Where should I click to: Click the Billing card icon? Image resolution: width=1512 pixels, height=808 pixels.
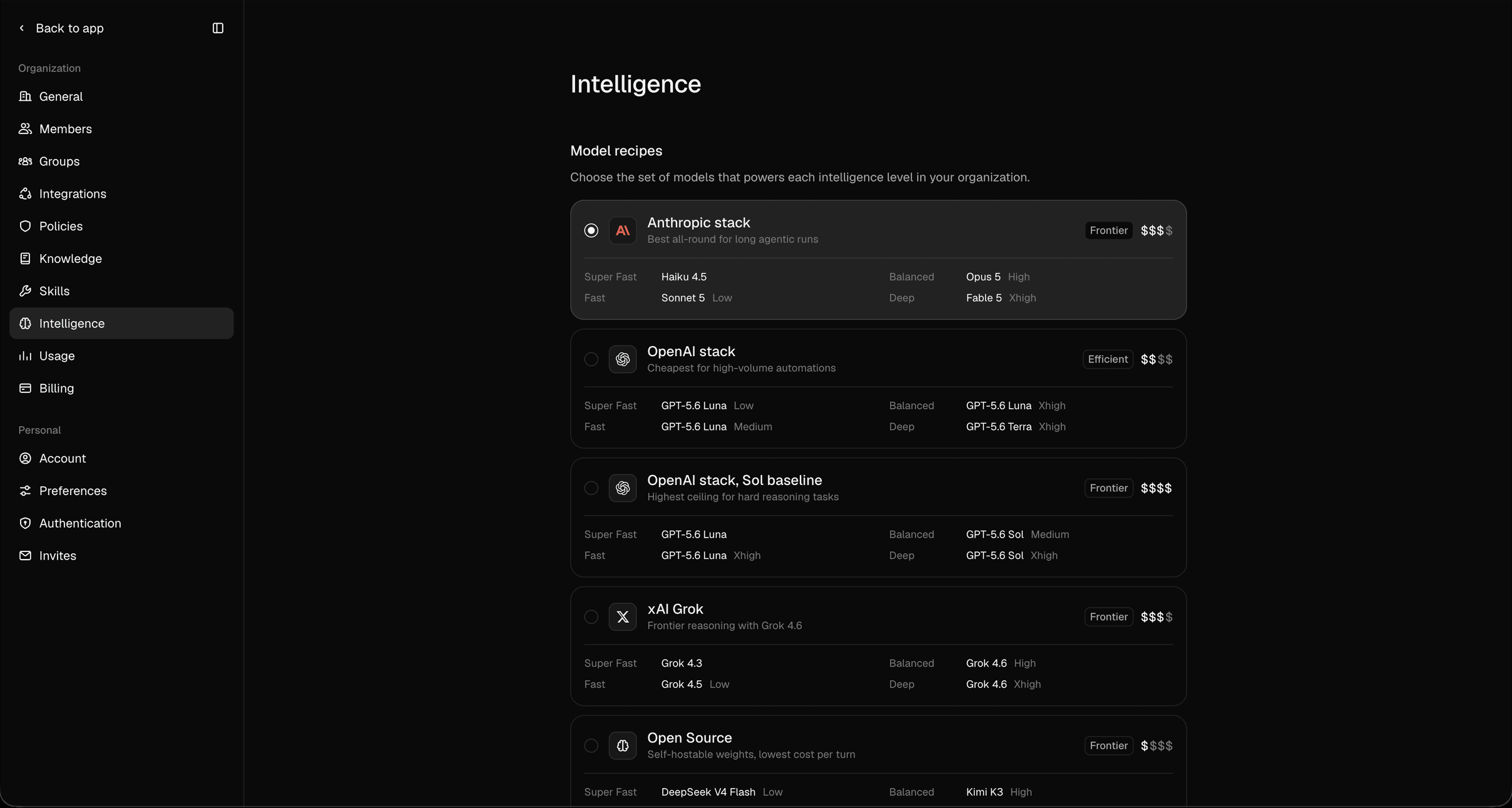[25, 389]
